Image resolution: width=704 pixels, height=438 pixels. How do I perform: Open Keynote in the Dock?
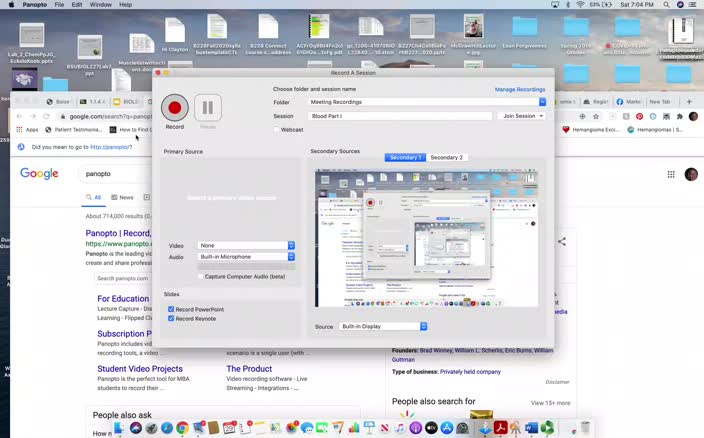tap(369, 428)
